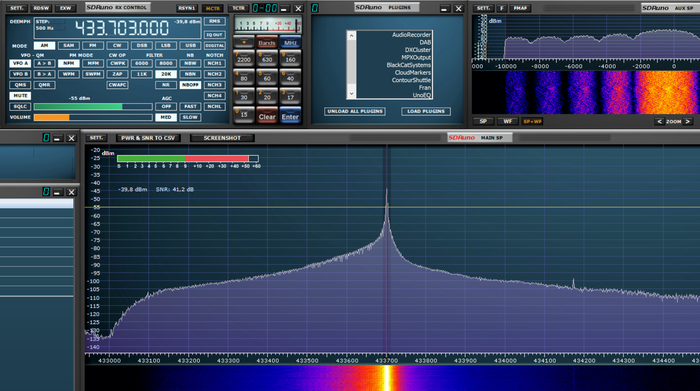Toggle notch filter NCH1
The width and height of the screenshot is (700, 391).
tap(215, 63)
